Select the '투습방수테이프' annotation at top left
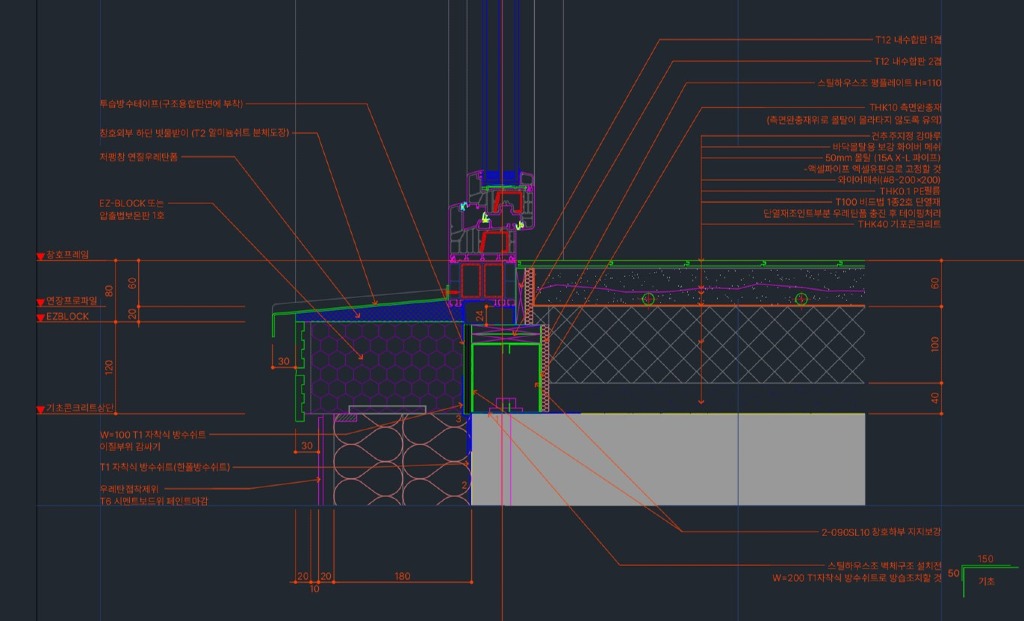The height and width of the screenshot is (621, 1024). click(x=171, y=103)
